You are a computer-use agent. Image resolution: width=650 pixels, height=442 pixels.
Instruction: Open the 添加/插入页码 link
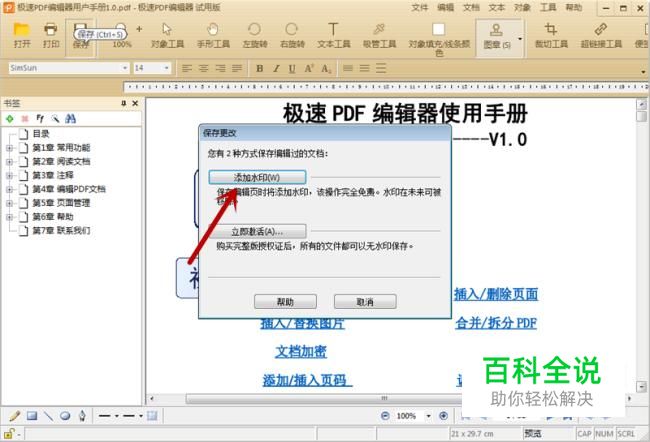click(x=308, y=380)
